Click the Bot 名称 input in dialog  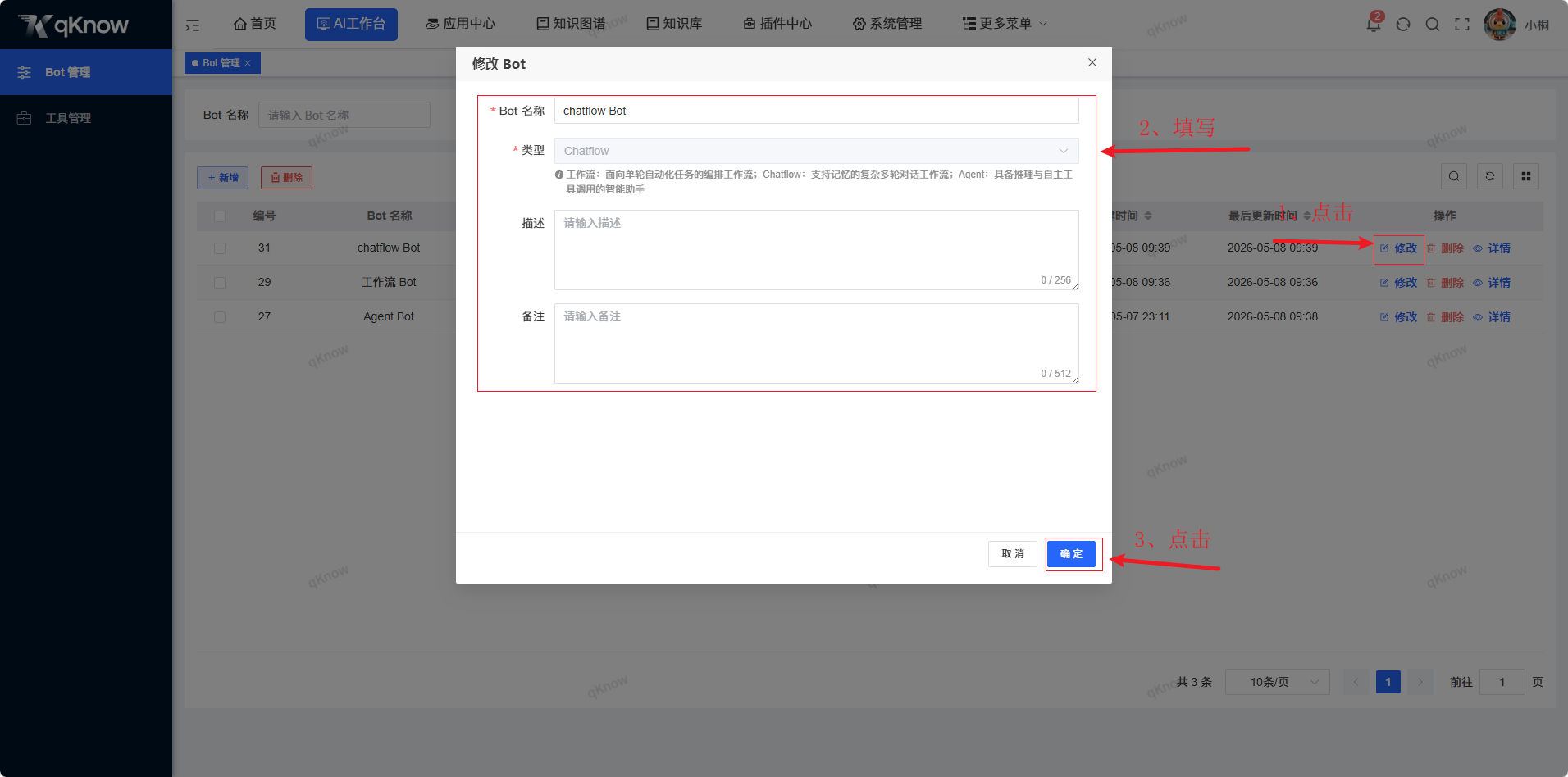(x=816, y=111)
